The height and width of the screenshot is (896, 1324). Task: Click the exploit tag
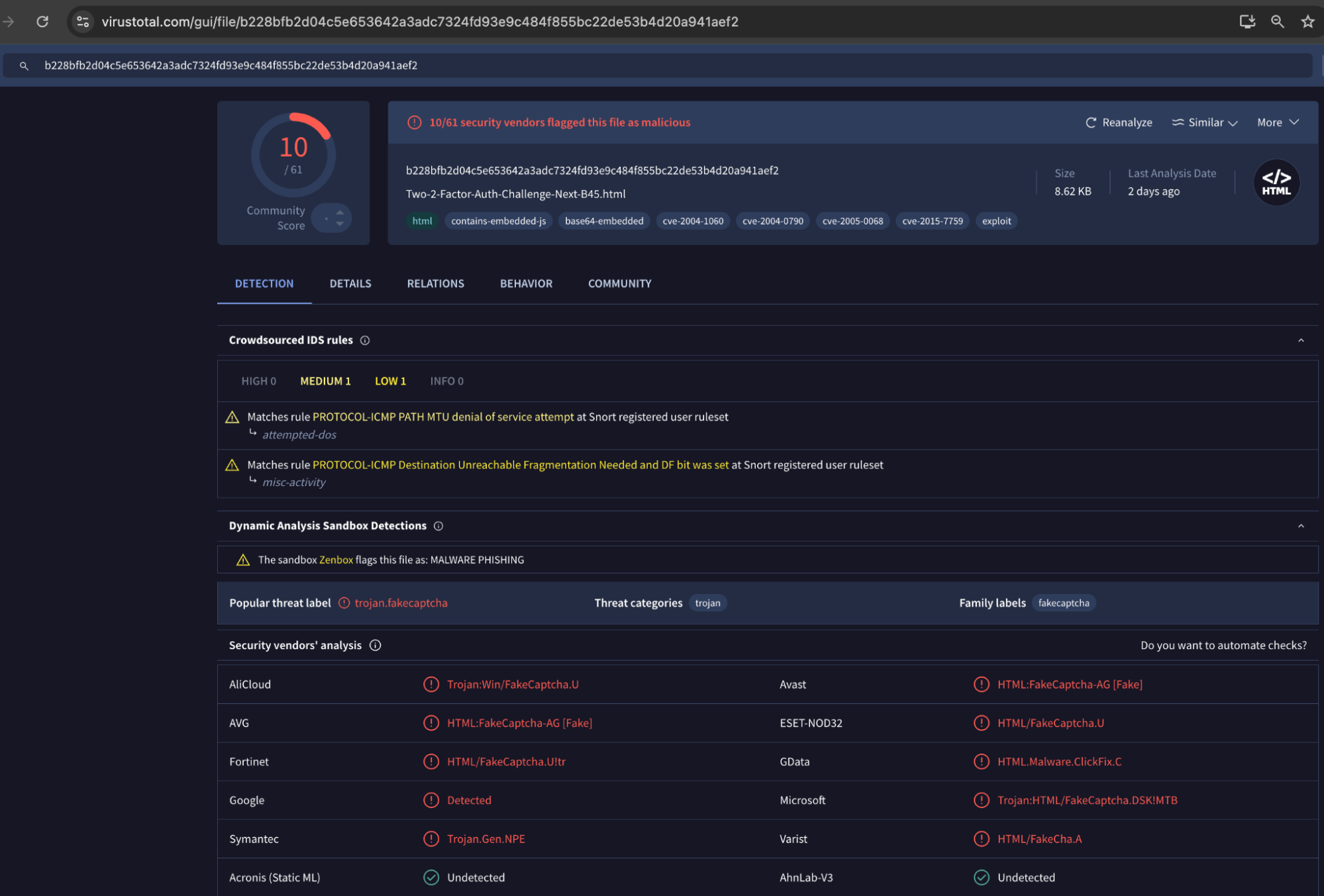pos(996,221)
